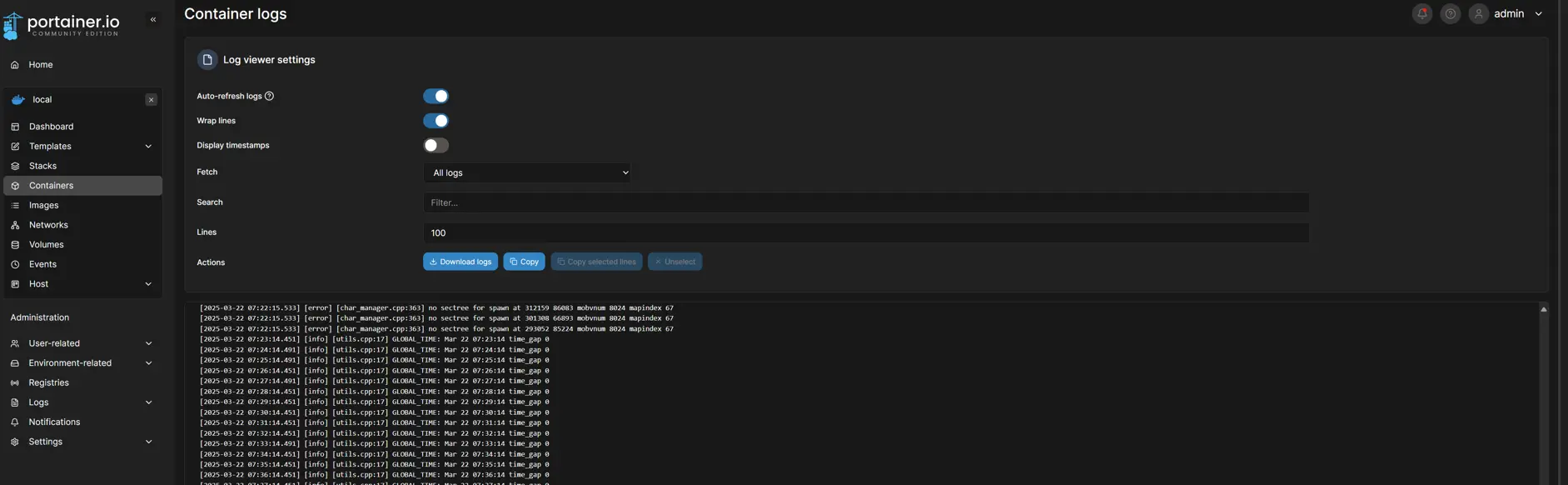
Task: Click the Portainer.io logo
Action: (62, 25)
